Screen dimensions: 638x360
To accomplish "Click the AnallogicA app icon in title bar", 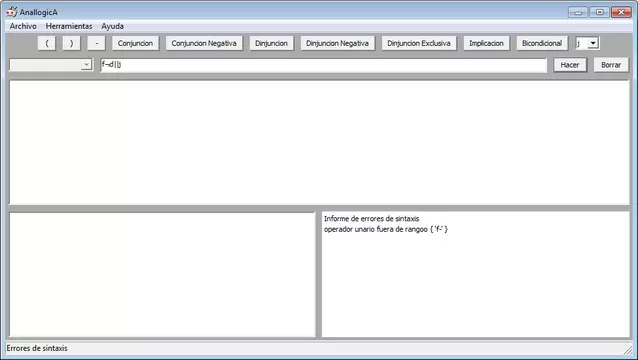I will [x=11, y=12].
